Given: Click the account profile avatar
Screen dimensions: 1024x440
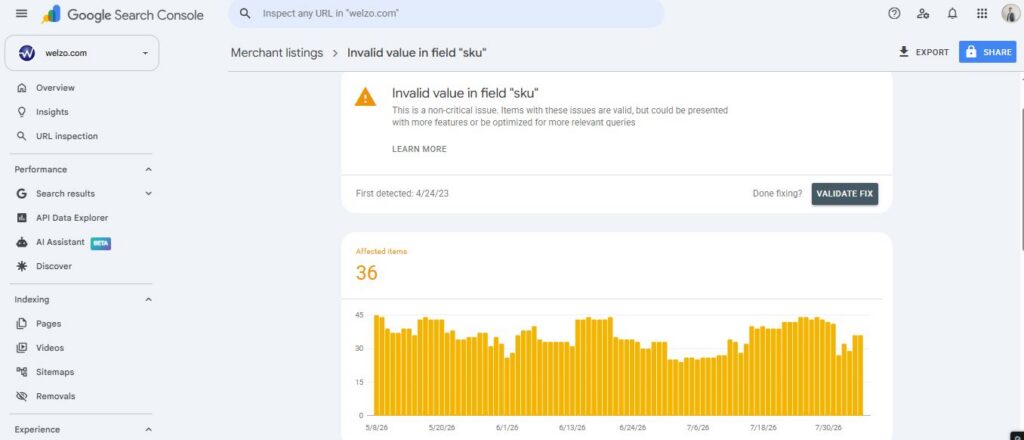Looking at the screenshot, I should pos(1010,14).
